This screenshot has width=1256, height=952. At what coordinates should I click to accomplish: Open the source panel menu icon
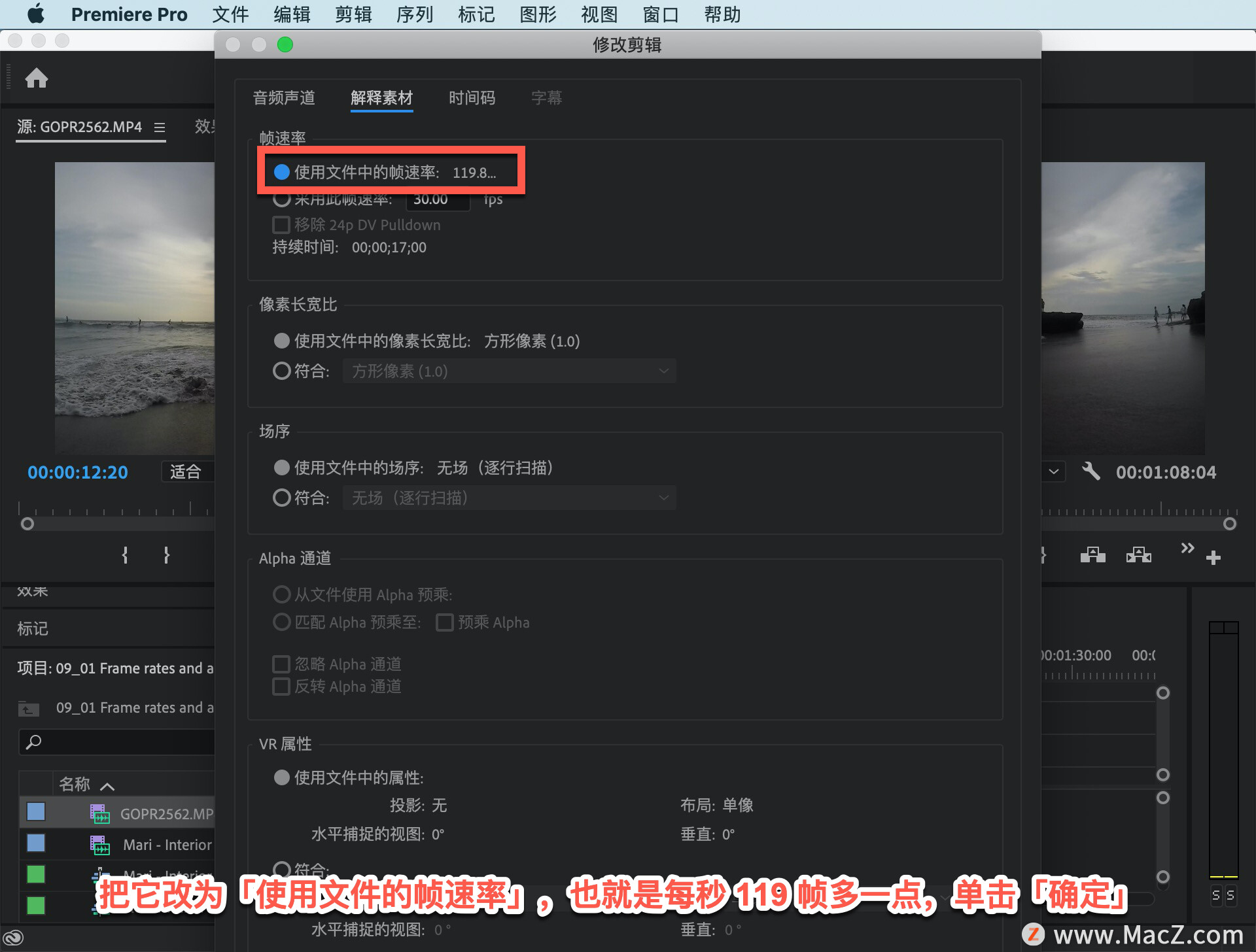pos(160,127)
